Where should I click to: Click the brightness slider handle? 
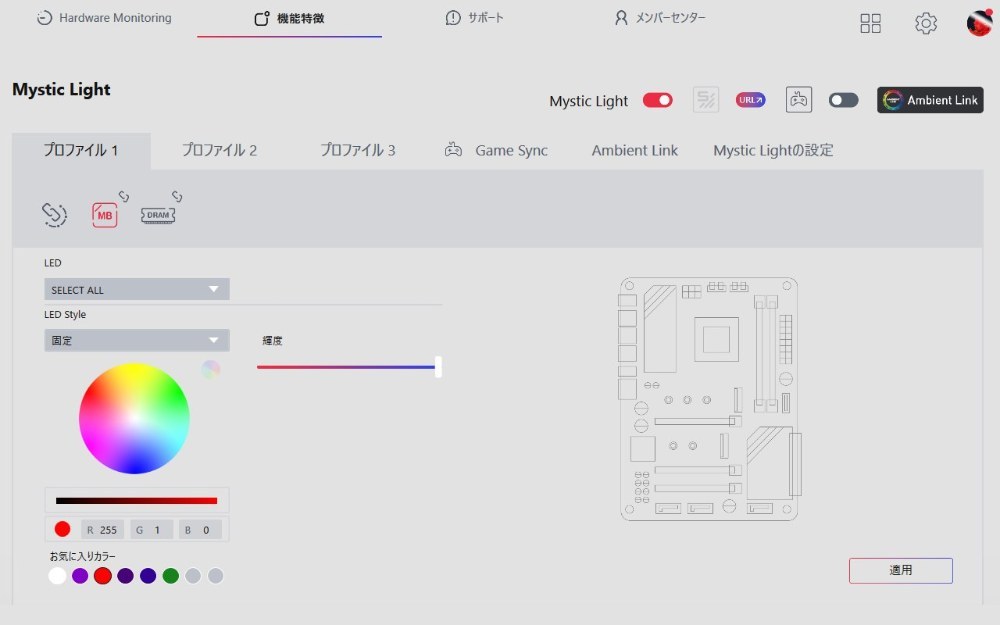tap(438, 367)
